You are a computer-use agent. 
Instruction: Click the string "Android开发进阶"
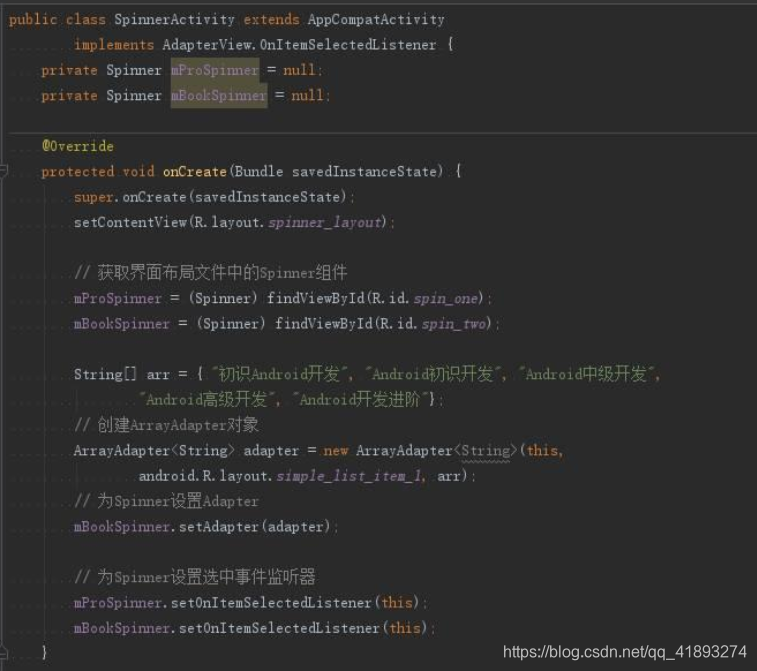coord(360,400)
